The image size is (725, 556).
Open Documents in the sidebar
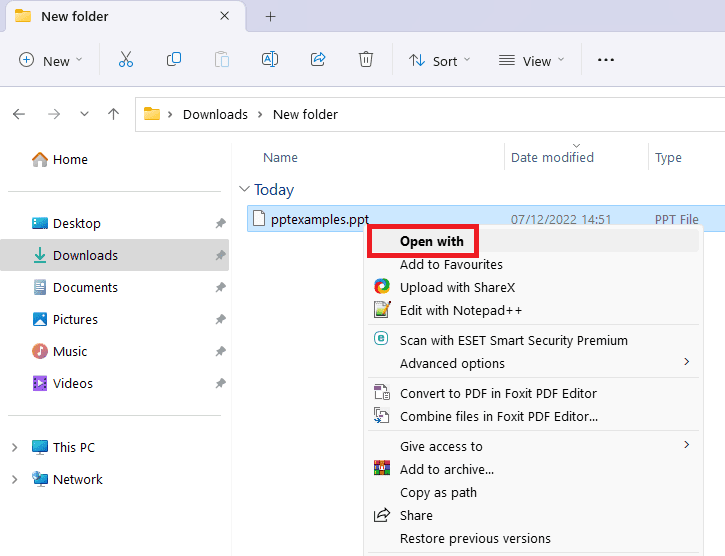[x=115, y=287]
